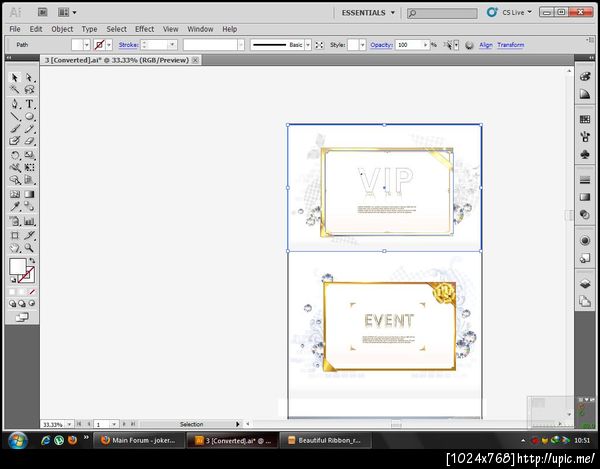Viewport: 600px width, 469px height.
Task: Select the Gradient tool
Action: click(29, 194)
